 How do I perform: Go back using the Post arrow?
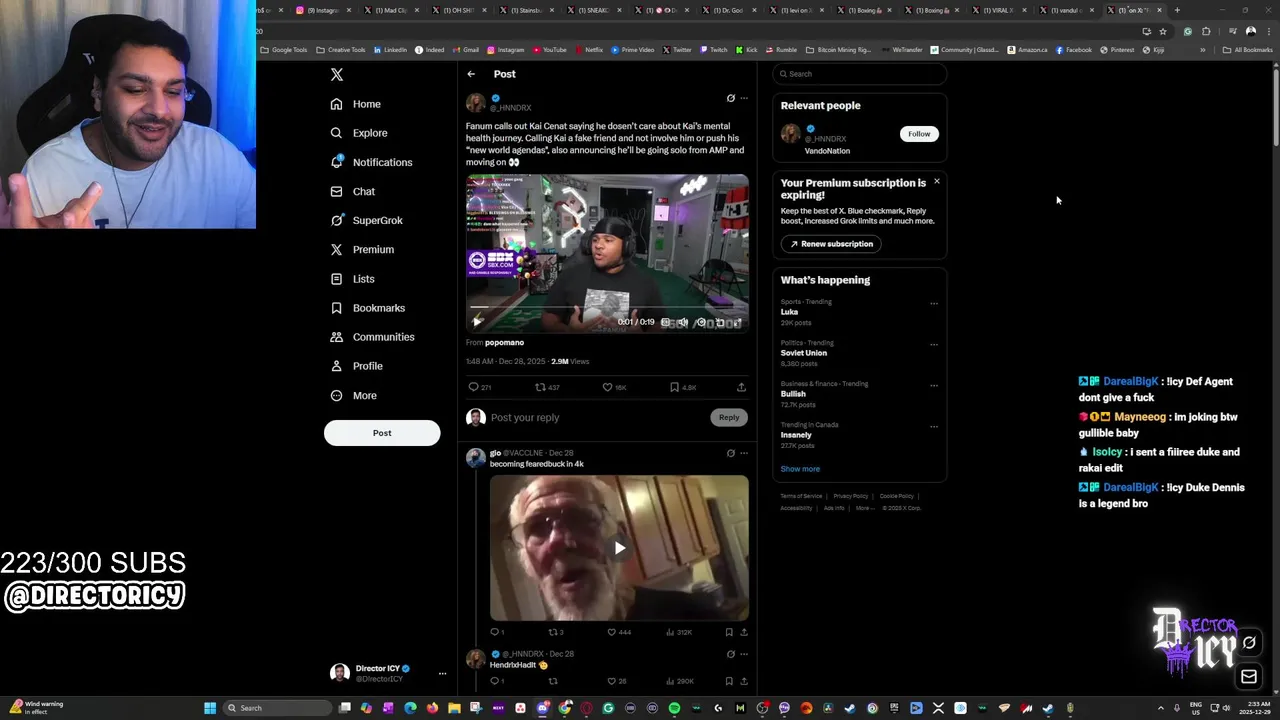point(471,74)
